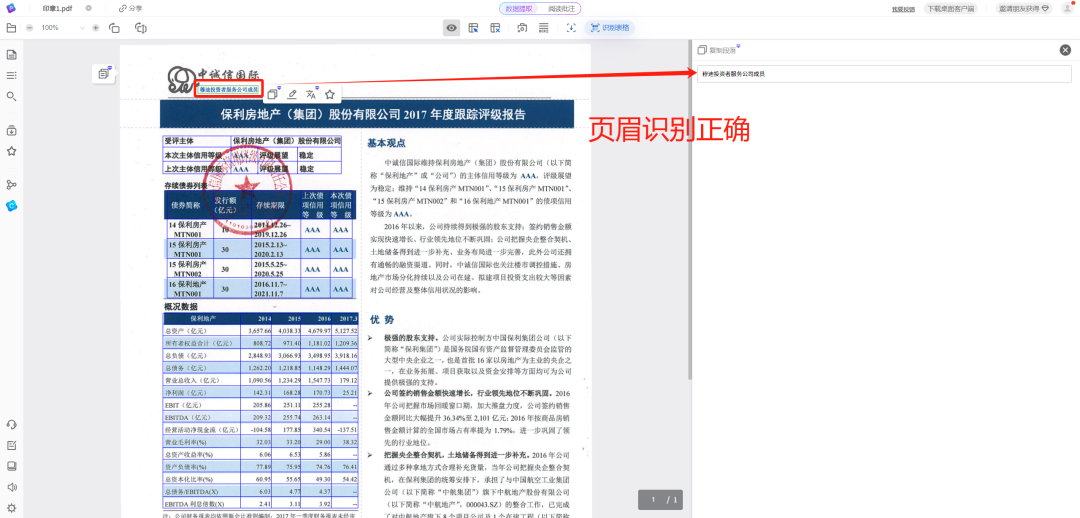Click the highlighted header text 穆迪投资者服务公司成员
The width and height of the screenshot is (1080, 518).
(228, 90)
